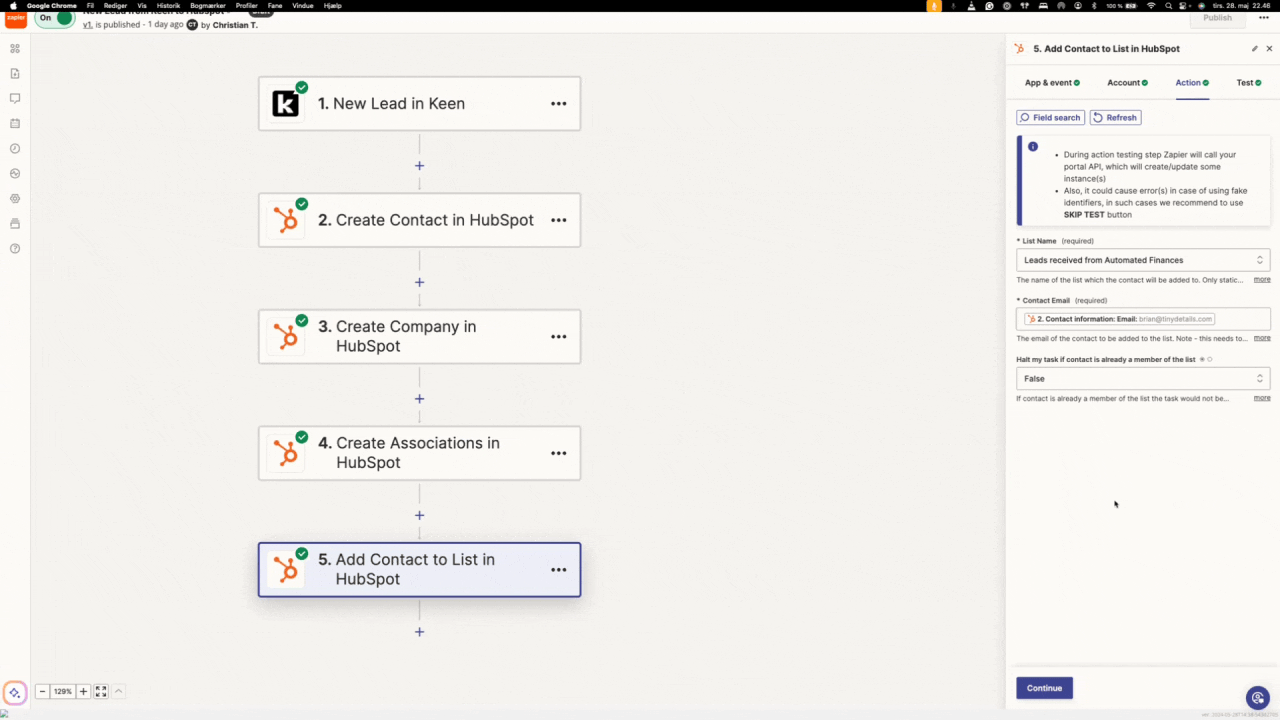
Task: Click the Field search button
Action: (1050, 117)
